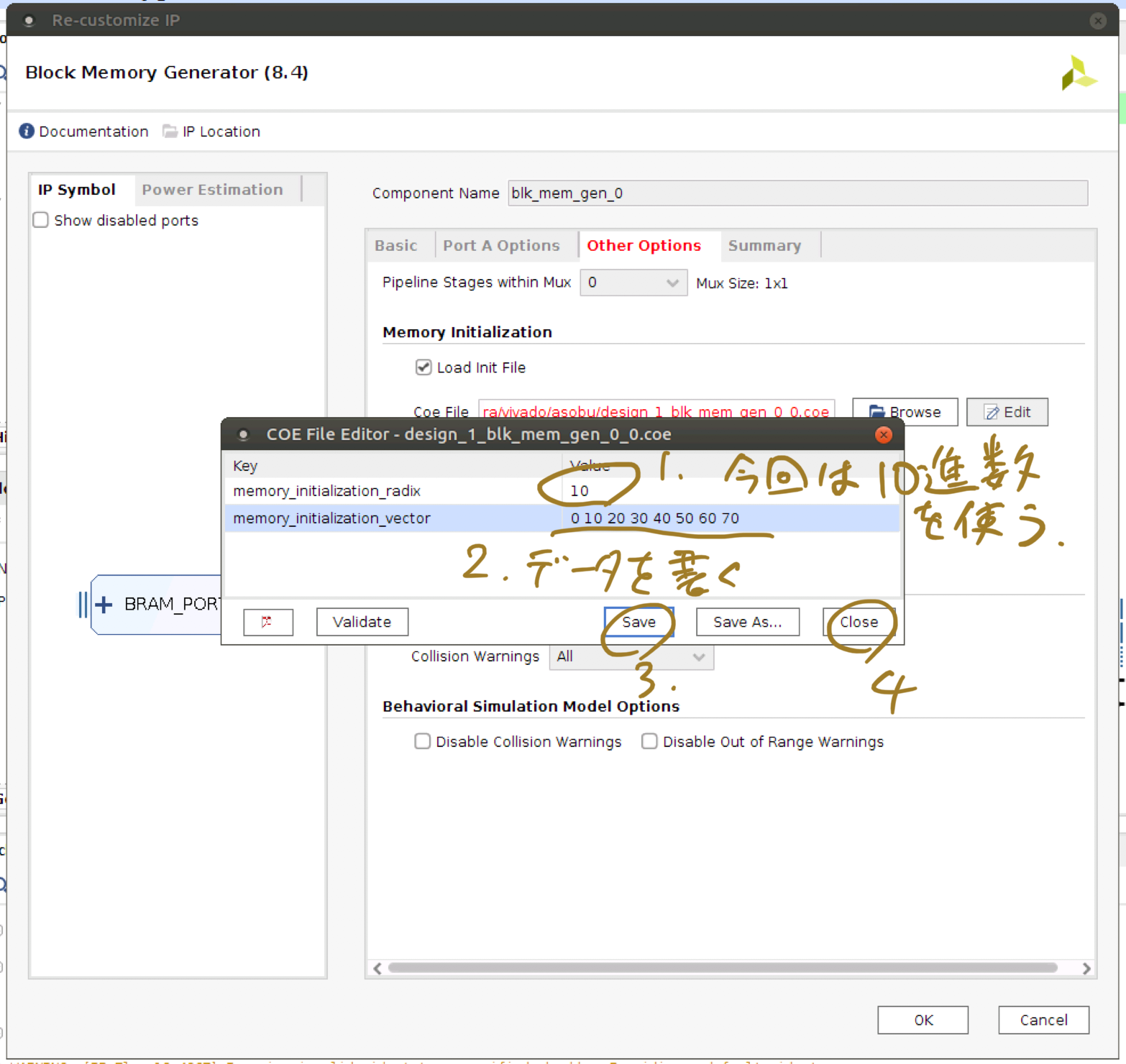The image size is (1126, 1064).
Task: Click OK in Re-customize IP dialog
Action: (x=923, y=1020)
